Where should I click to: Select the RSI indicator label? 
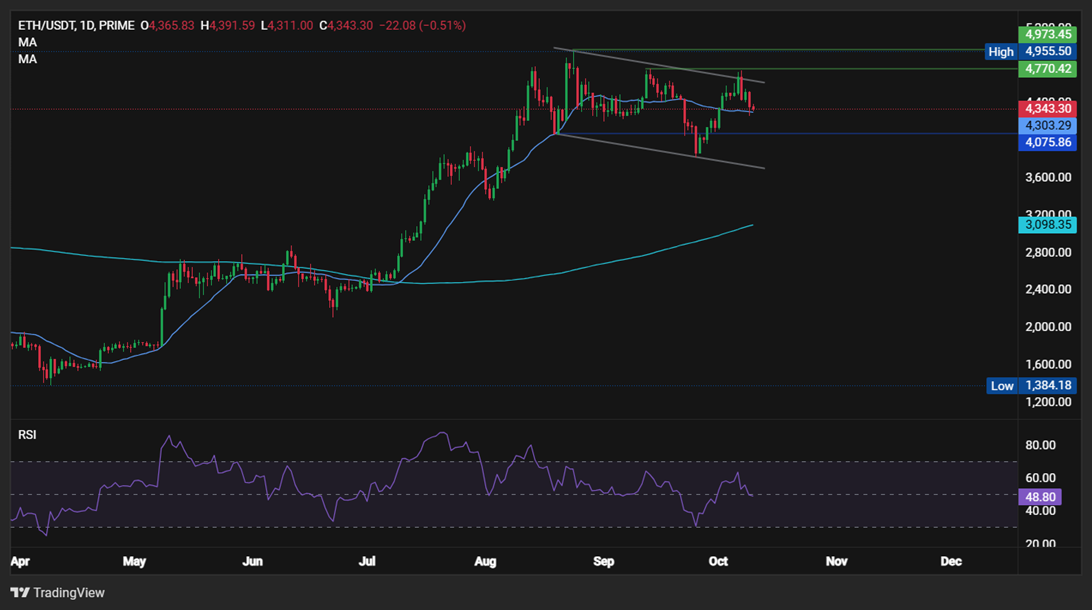point(29,436)
